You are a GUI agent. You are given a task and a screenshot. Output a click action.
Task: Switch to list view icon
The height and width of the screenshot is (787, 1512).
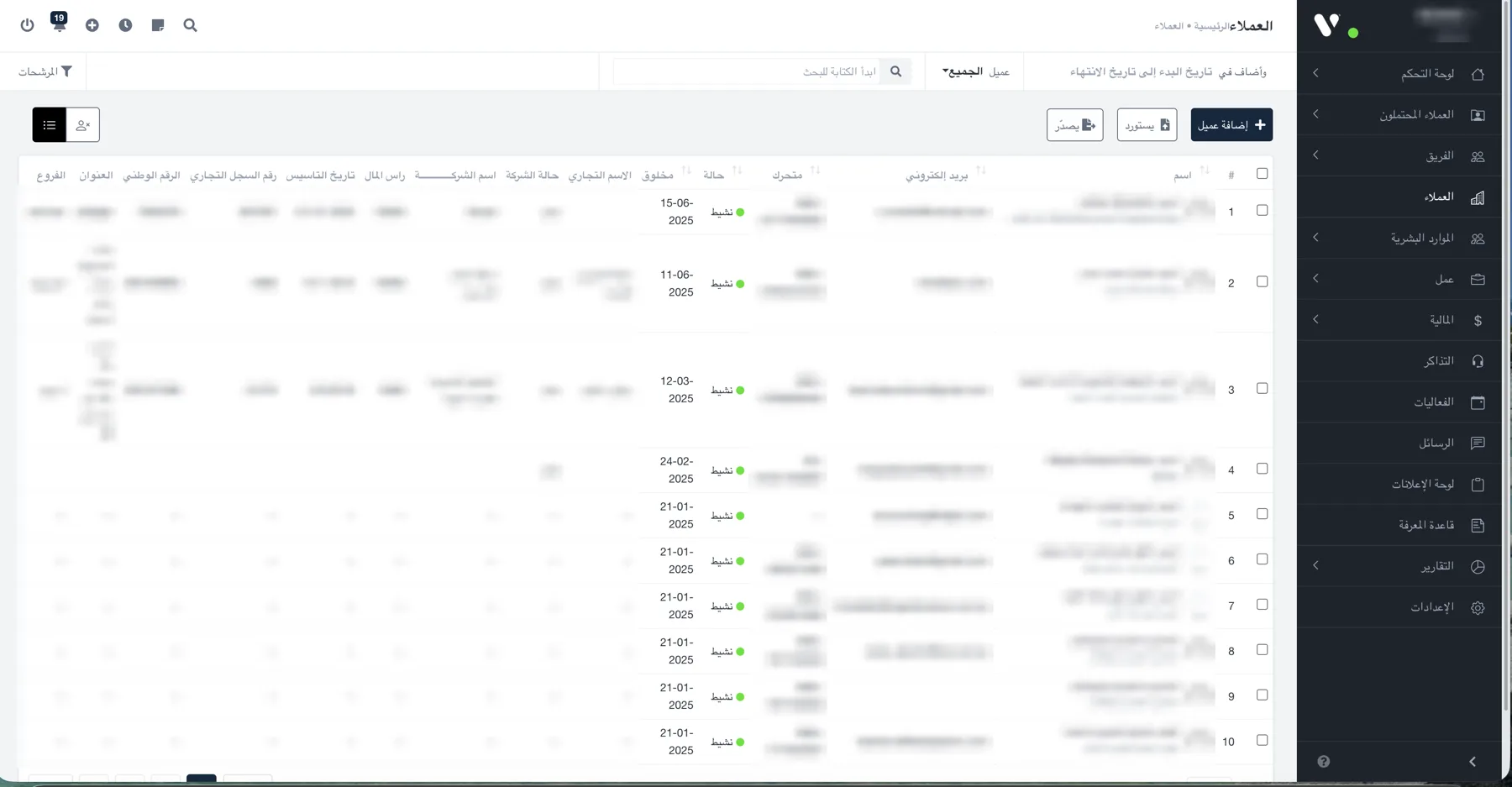pos(50,125)
